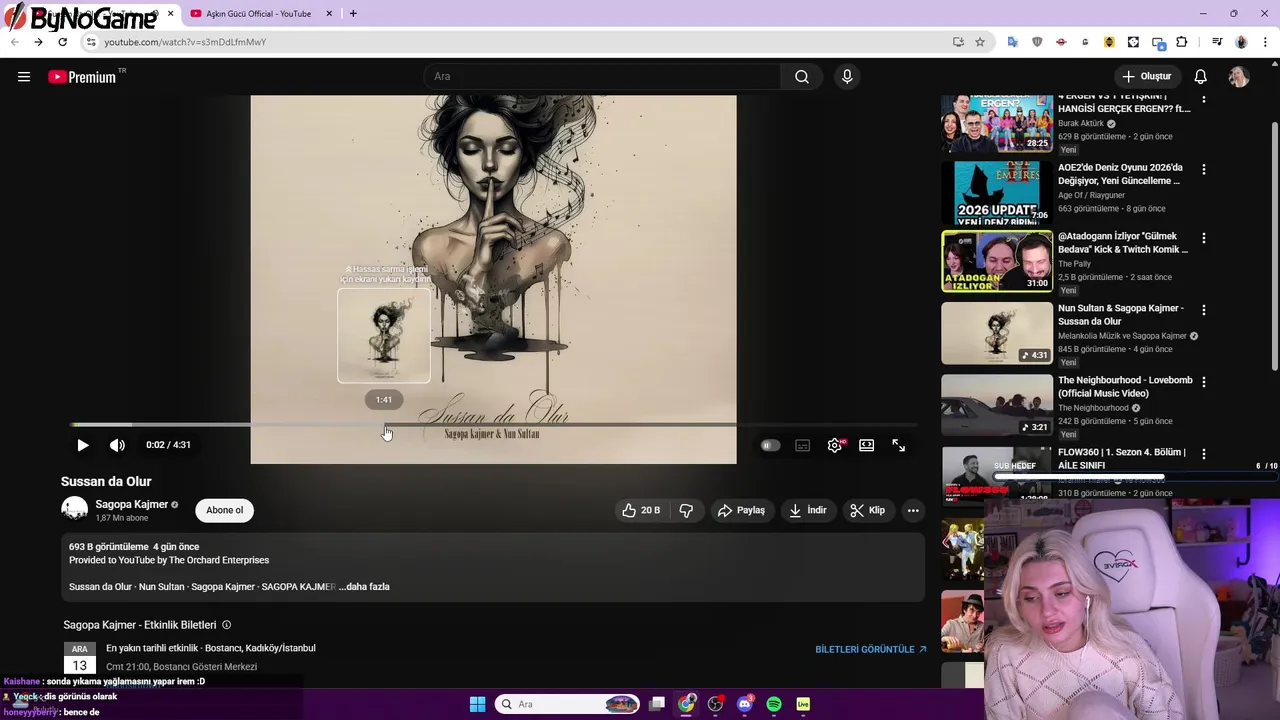Expand description with ...daha fazla
The height and width of the screenshot is (720, 1280).
coord(364,587)
